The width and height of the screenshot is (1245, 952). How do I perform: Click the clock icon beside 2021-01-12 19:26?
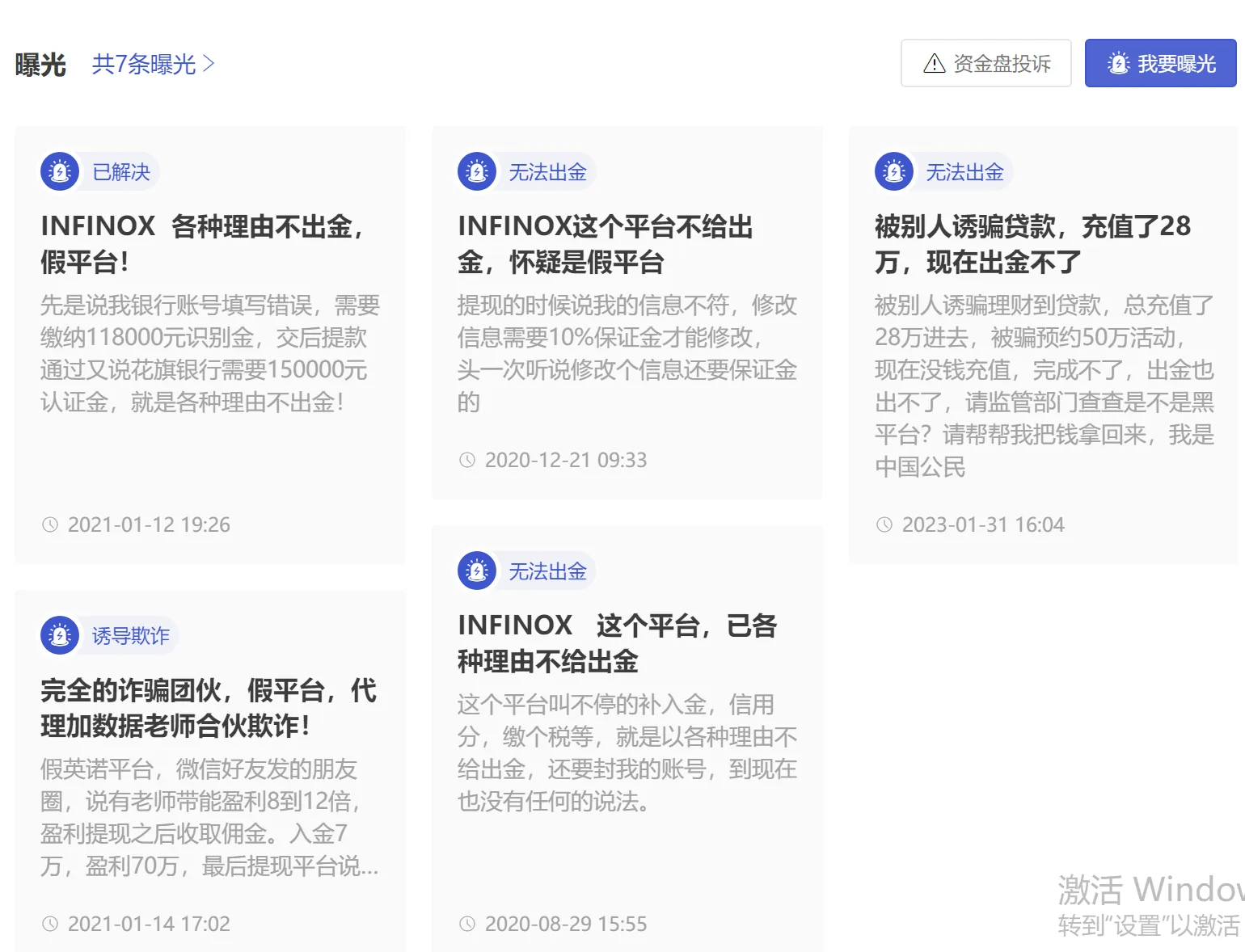coord(50,524)
